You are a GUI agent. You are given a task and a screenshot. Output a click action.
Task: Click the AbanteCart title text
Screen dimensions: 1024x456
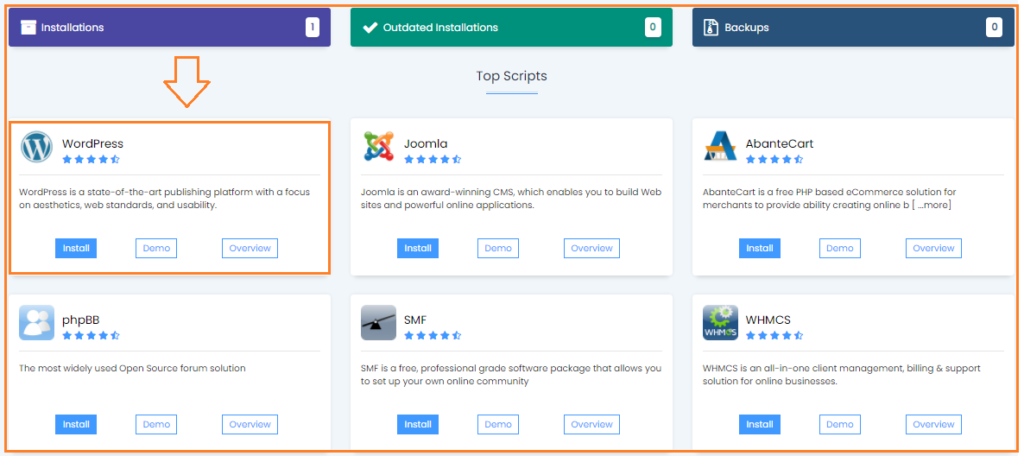[780, 144]
